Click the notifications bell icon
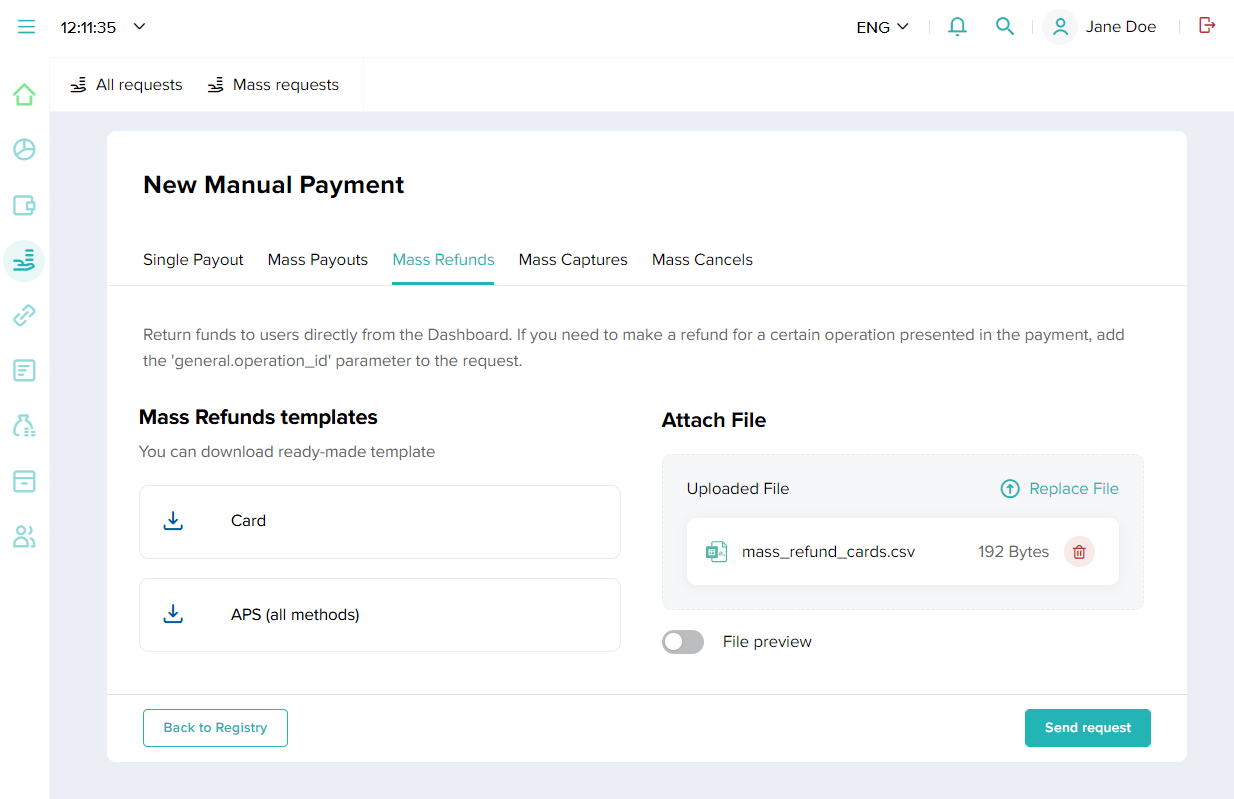The width and height of the screenshot is (1234, 799). (x=957, y=27)
